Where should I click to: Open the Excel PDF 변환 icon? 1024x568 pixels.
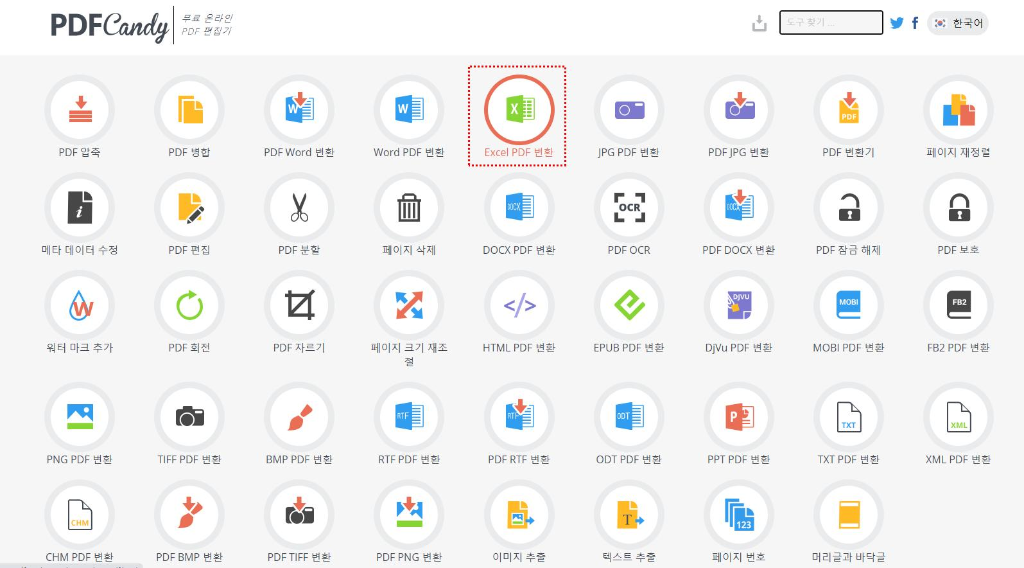click(x=519, y=109)
